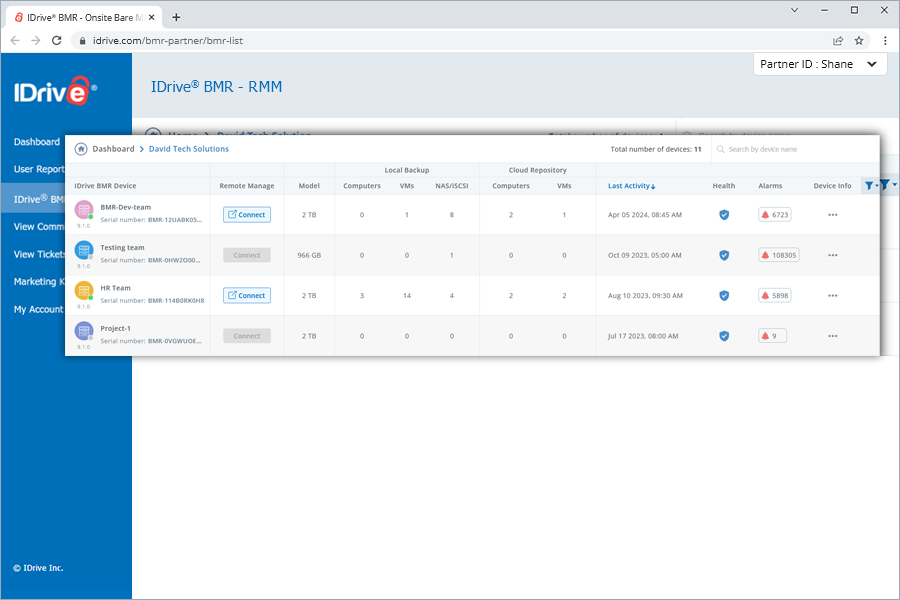Check the health shield for Project-1
The image size is (900, 600).
(724, 336)
